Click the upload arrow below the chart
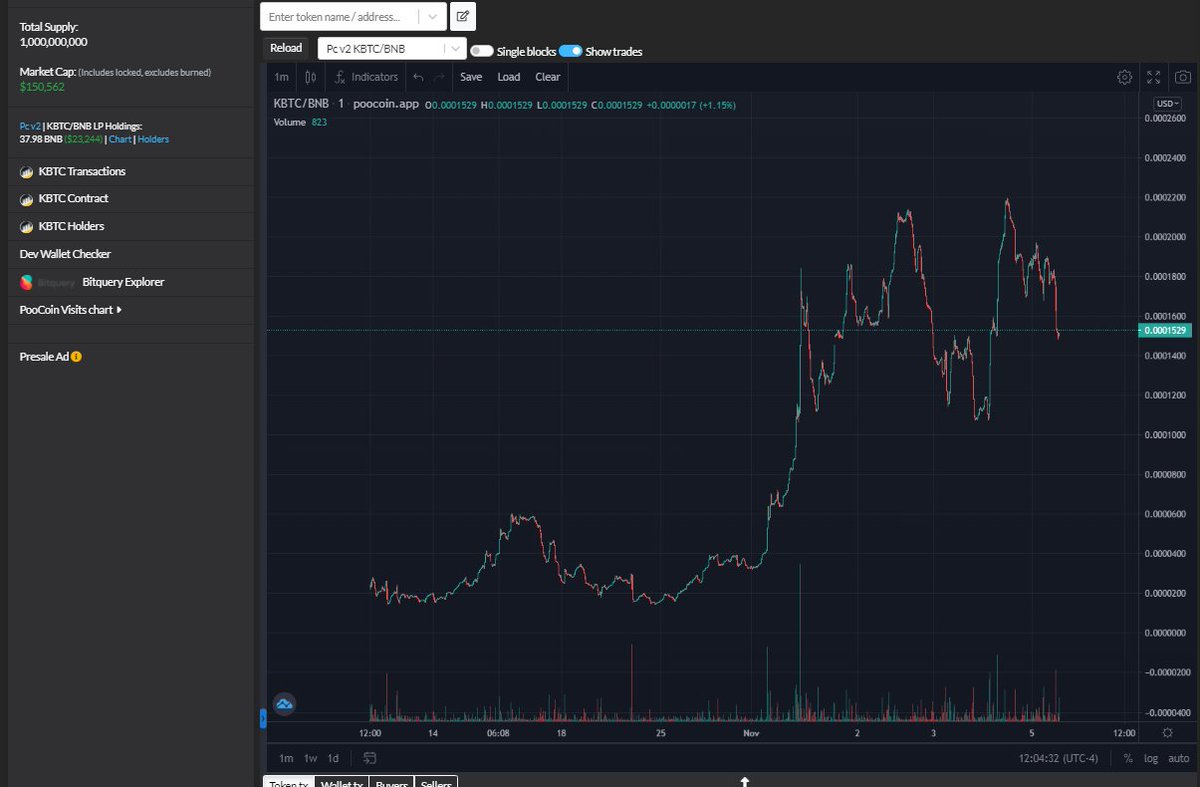Screen dimensions: 1200x787 tap(744, 780)
